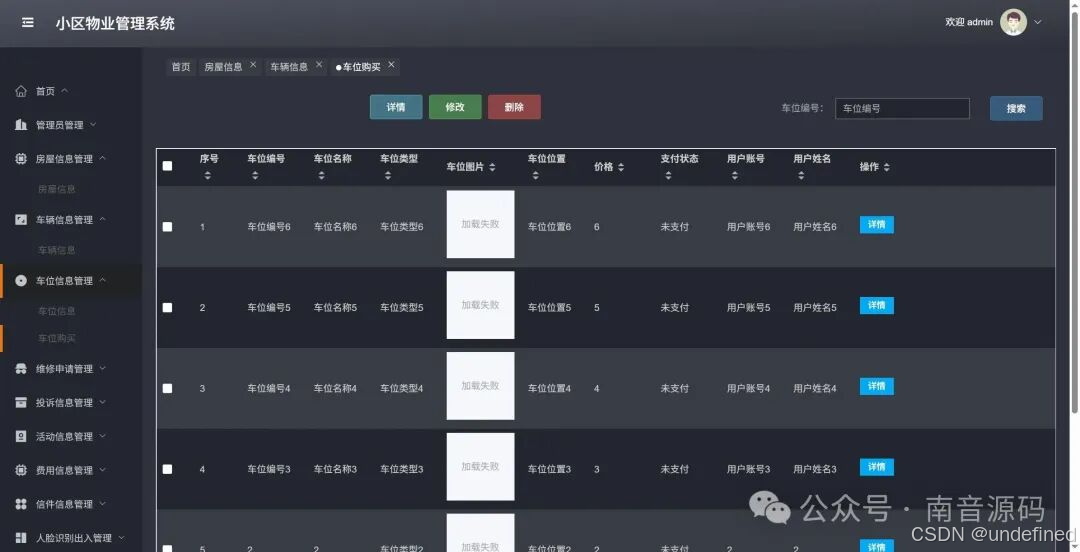This screenshot has width=1080, height=552.
Task: Focus the 车位编号 search field
Action: tap(902, 108)
